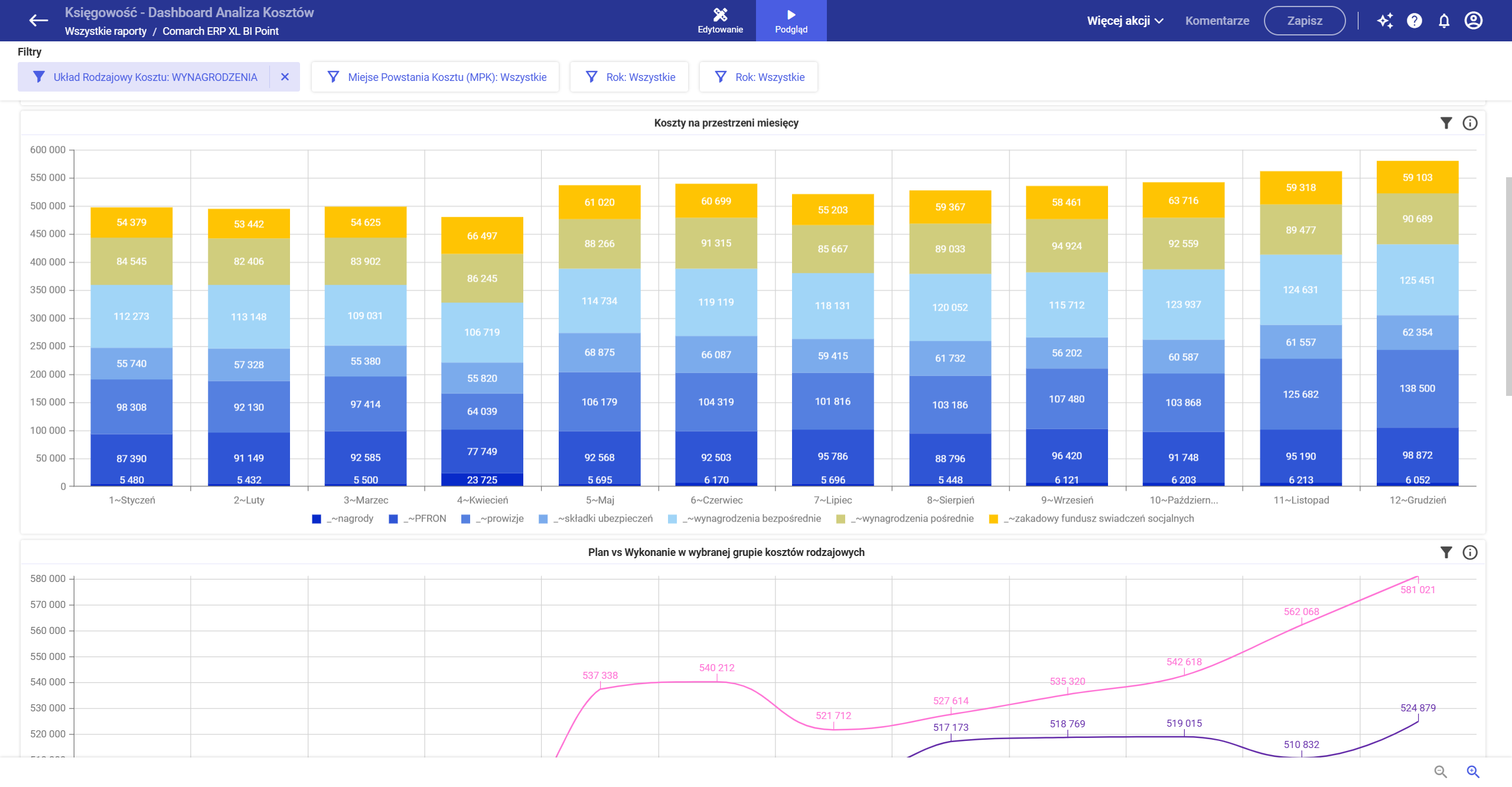Toggle wynagrodzenia pośrednie legend series
1512x787 pixels.
click(x=905, y=518)
